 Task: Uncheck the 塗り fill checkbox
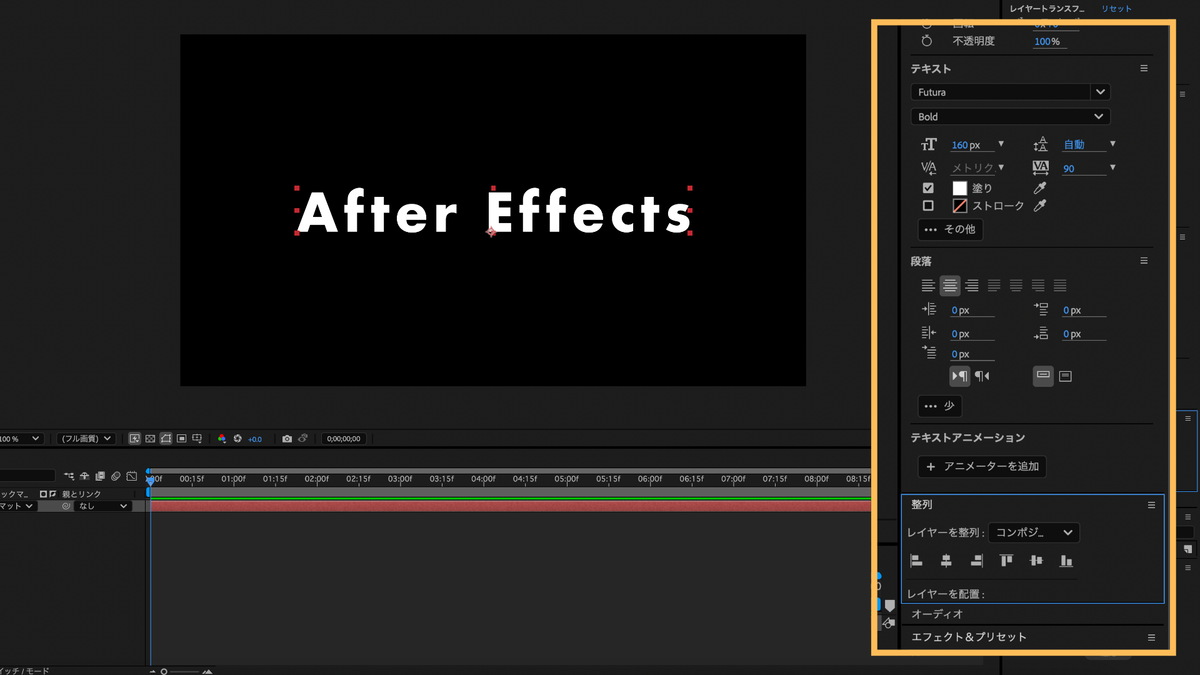(928, 188)
